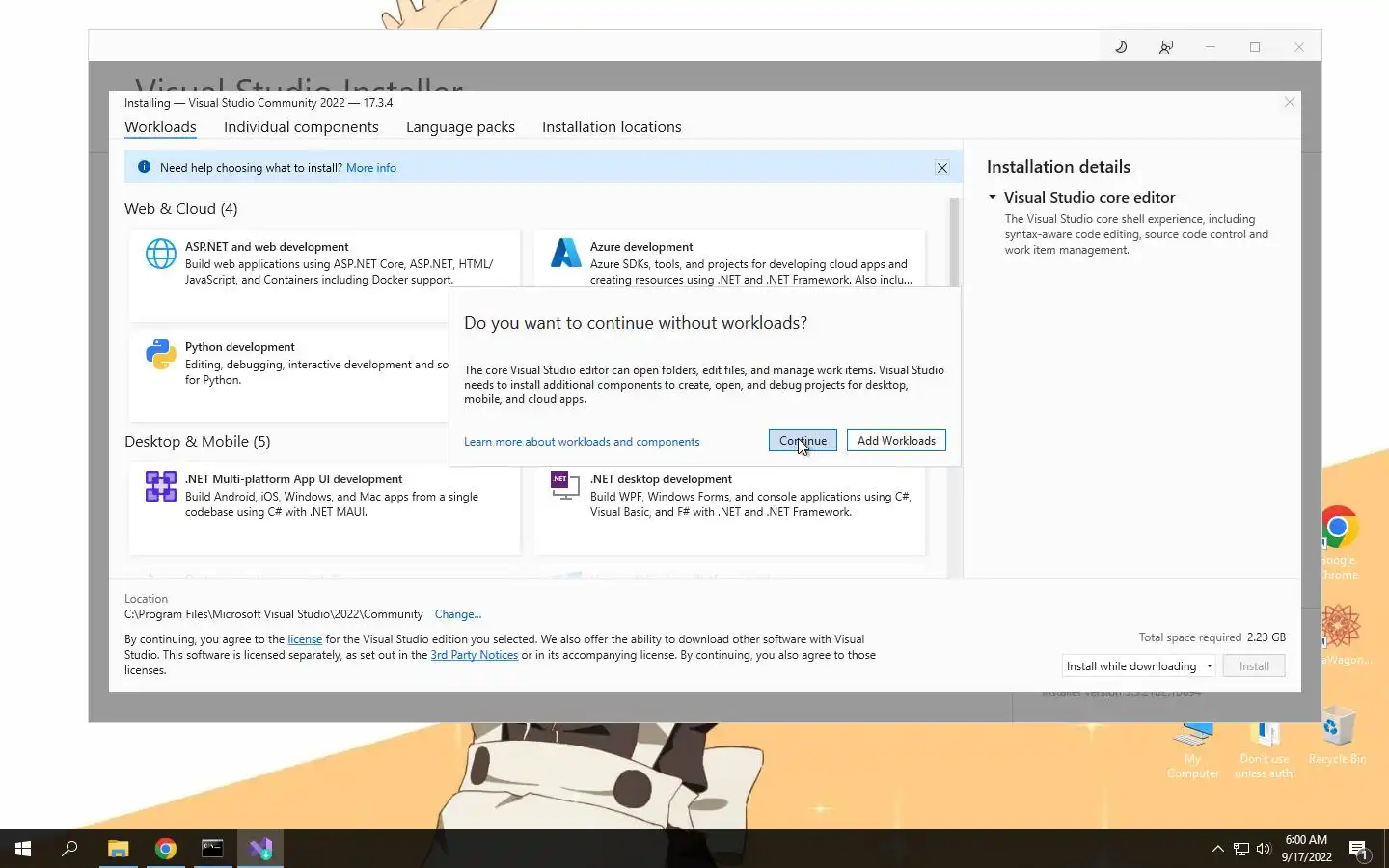This screenshot has width=1389, height=868.
Task: Open the license link
Action: click(x=305, y=639)
